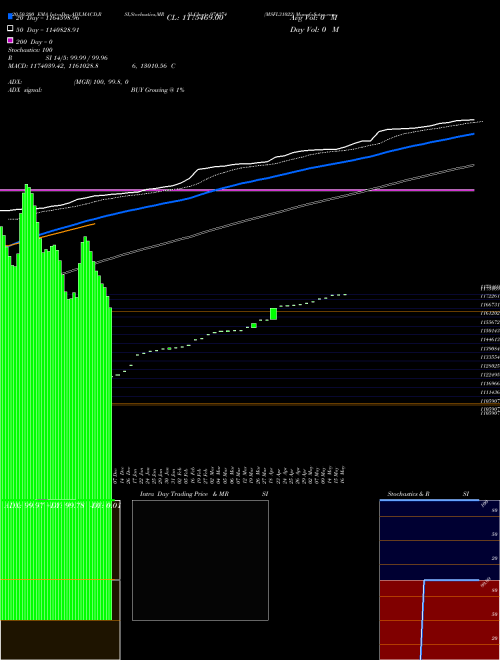Click the large green candle in April
The height and width of the screenshot is (660, 500).
coord(273,314)
